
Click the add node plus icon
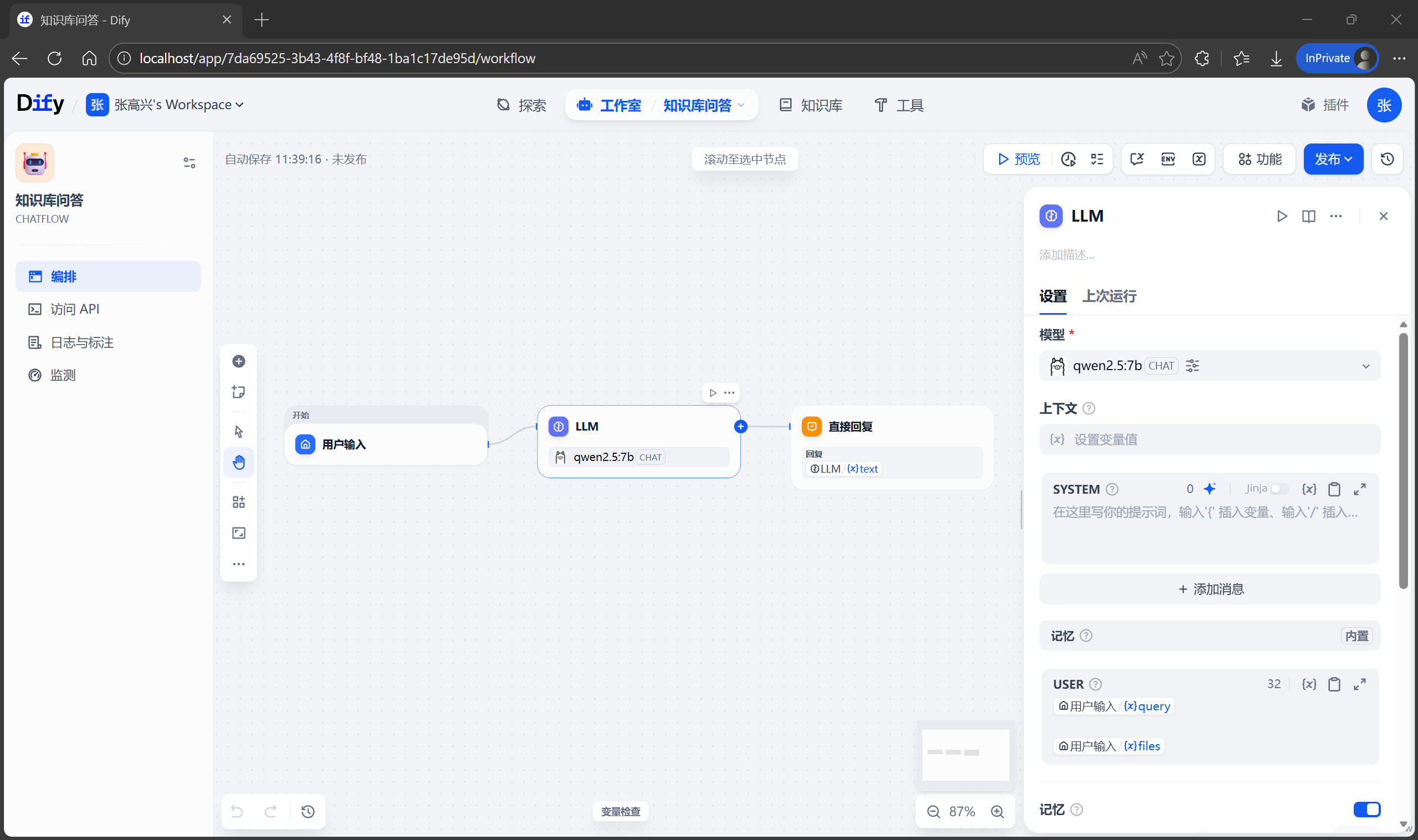coord(238,361)
